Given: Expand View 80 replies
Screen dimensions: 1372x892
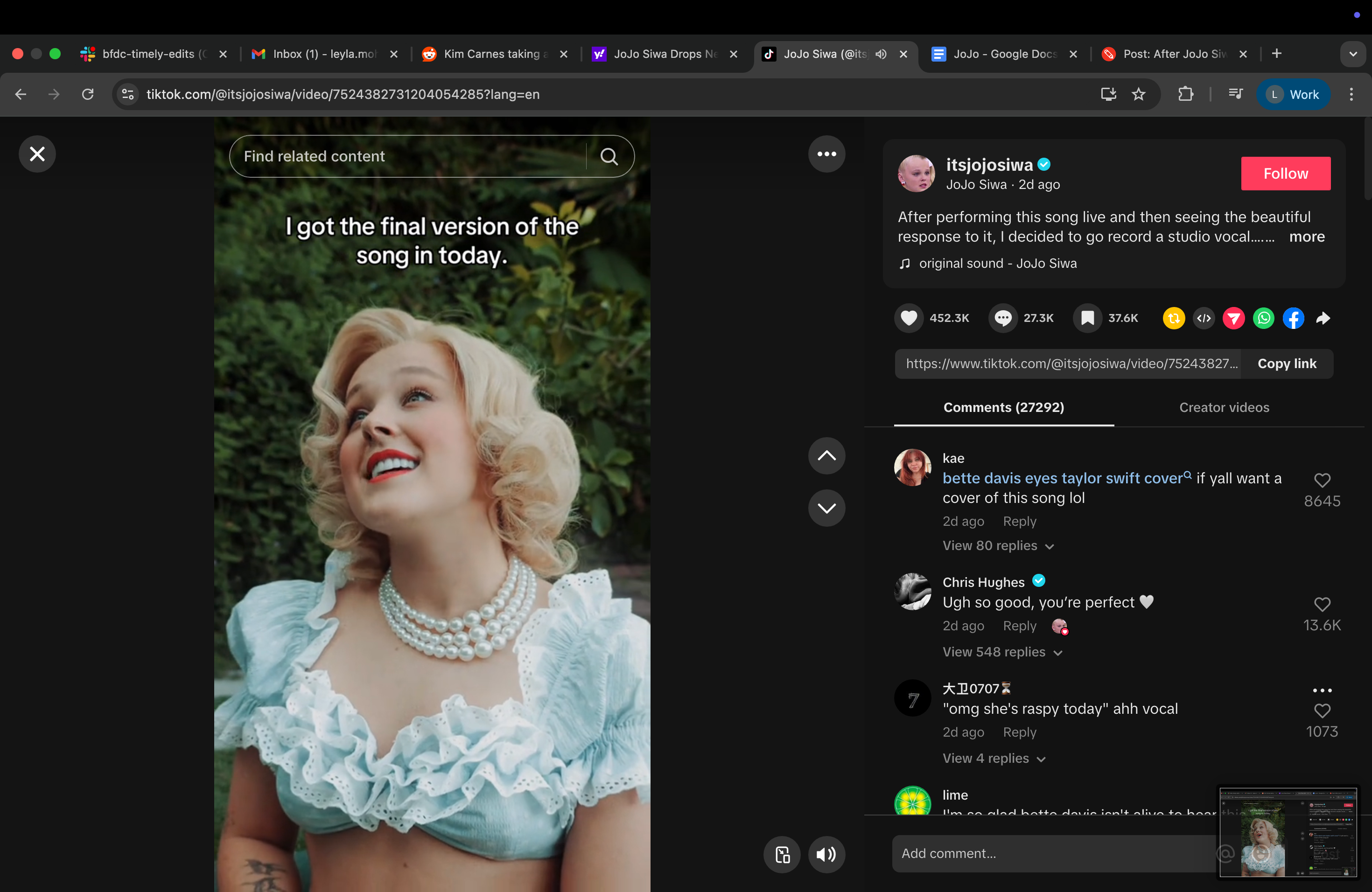Looking at the screenshot, I should tap(999, 546).
